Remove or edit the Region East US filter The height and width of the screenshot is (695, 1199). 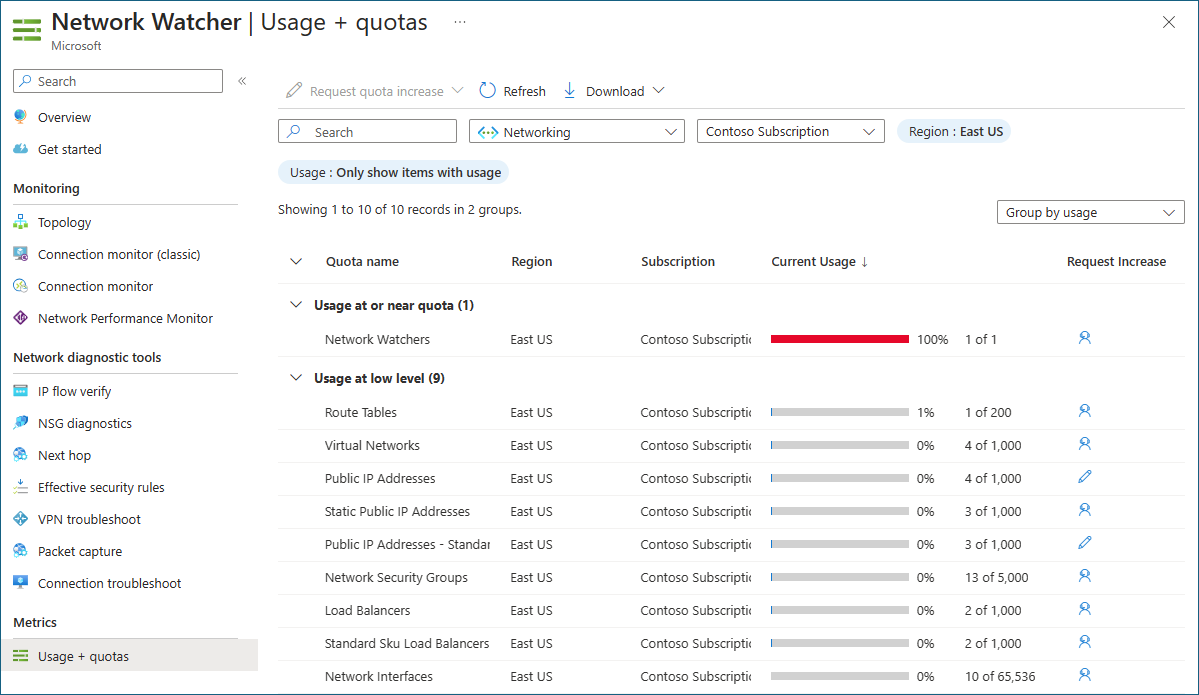(954, 131)
